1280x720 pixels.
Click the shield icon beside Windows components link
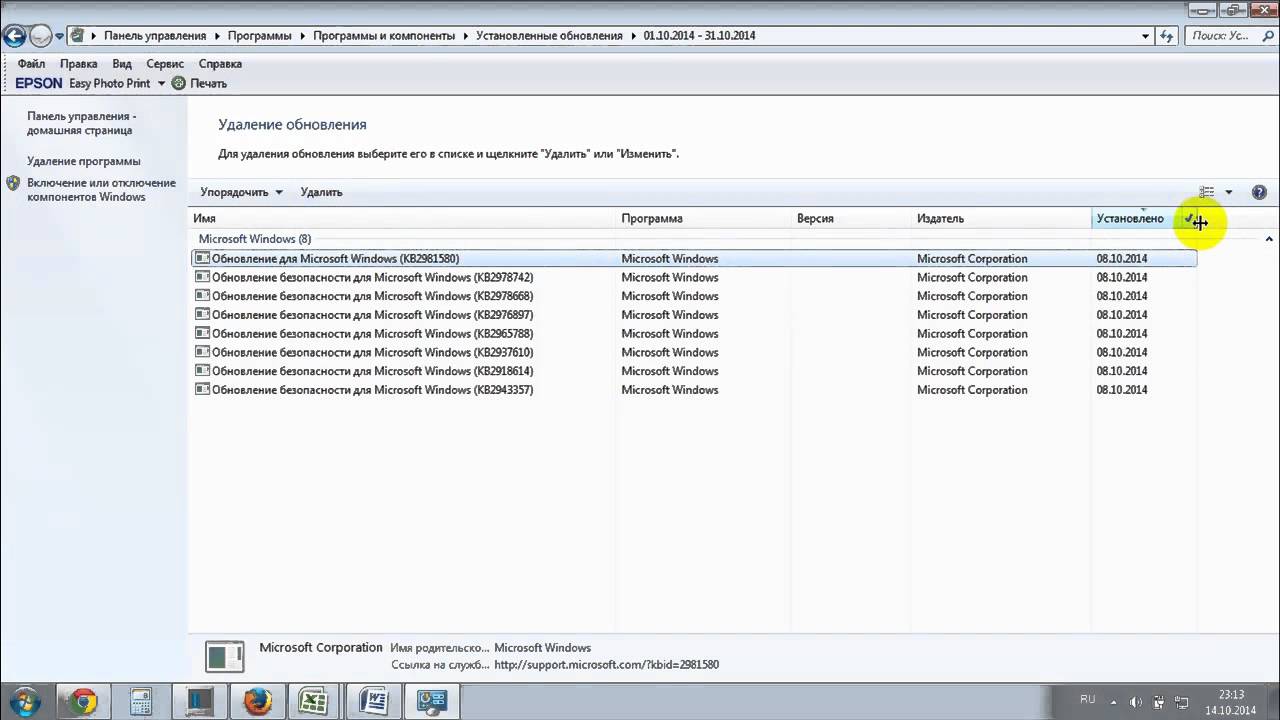13,184
